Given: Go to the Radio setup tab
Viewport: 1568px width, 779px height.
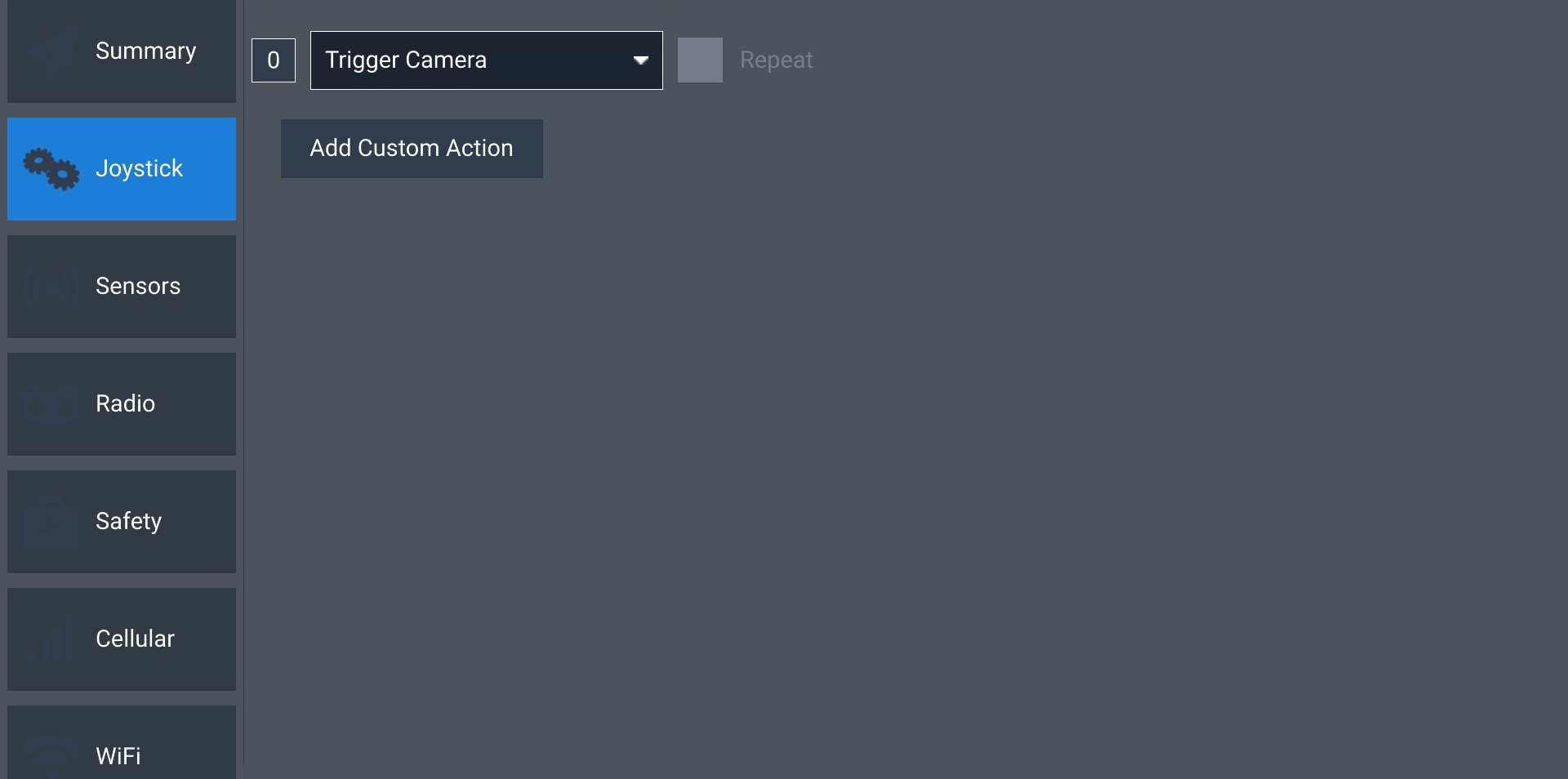Looking at the screenshot, I should coord(125,404).
